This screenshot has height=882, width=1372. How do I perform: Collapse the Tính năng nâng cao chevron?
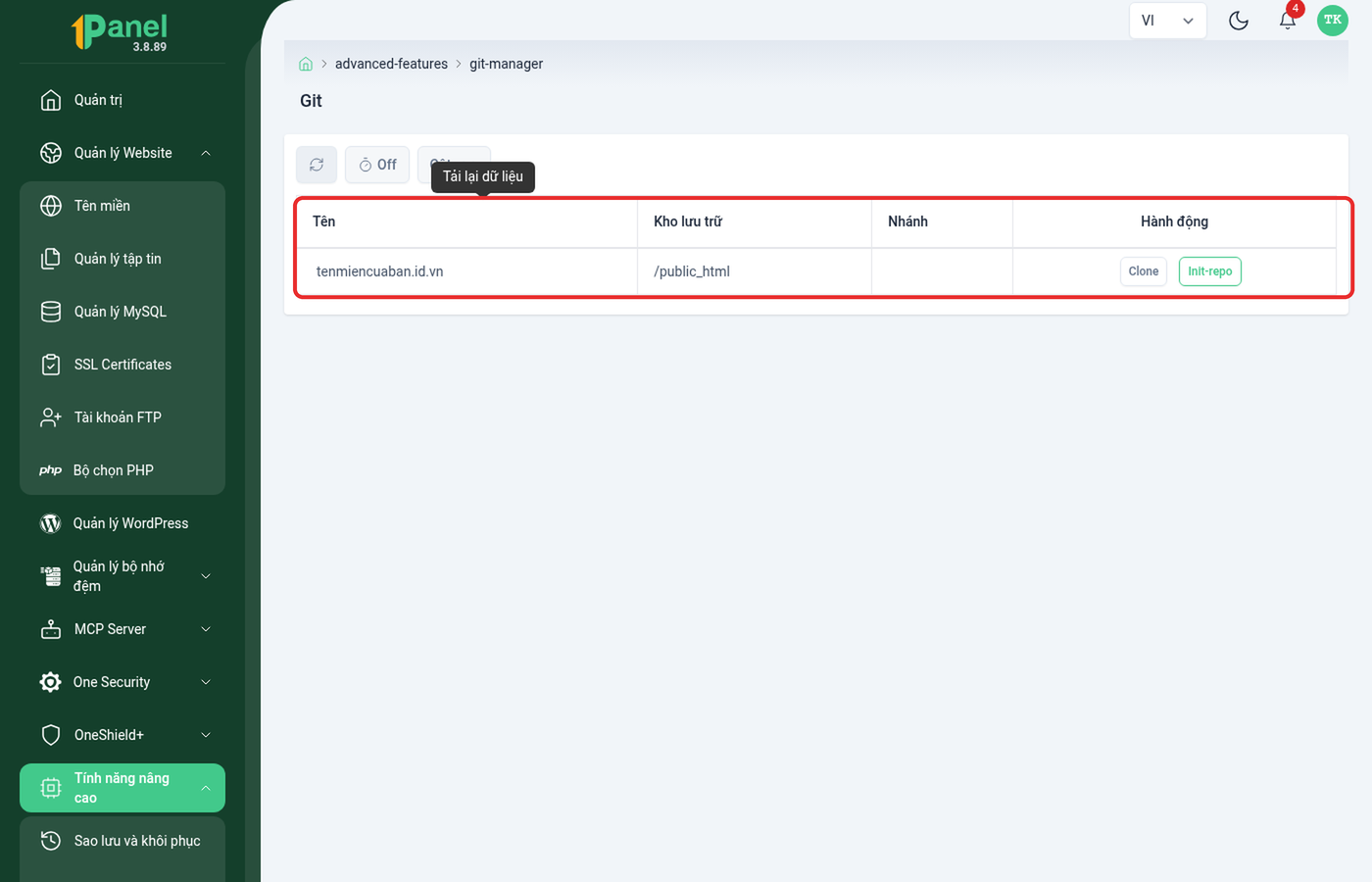(x=206, y=788)
